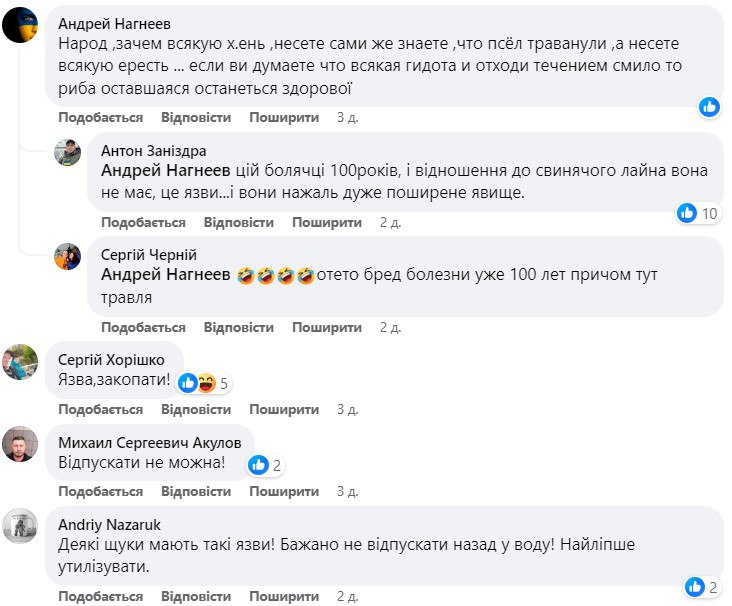This screenshot has width=732, height=606.
Task: Click mentioned Андрей Нагнеев in Сергій Черній's reply
Action: [165, 275]
